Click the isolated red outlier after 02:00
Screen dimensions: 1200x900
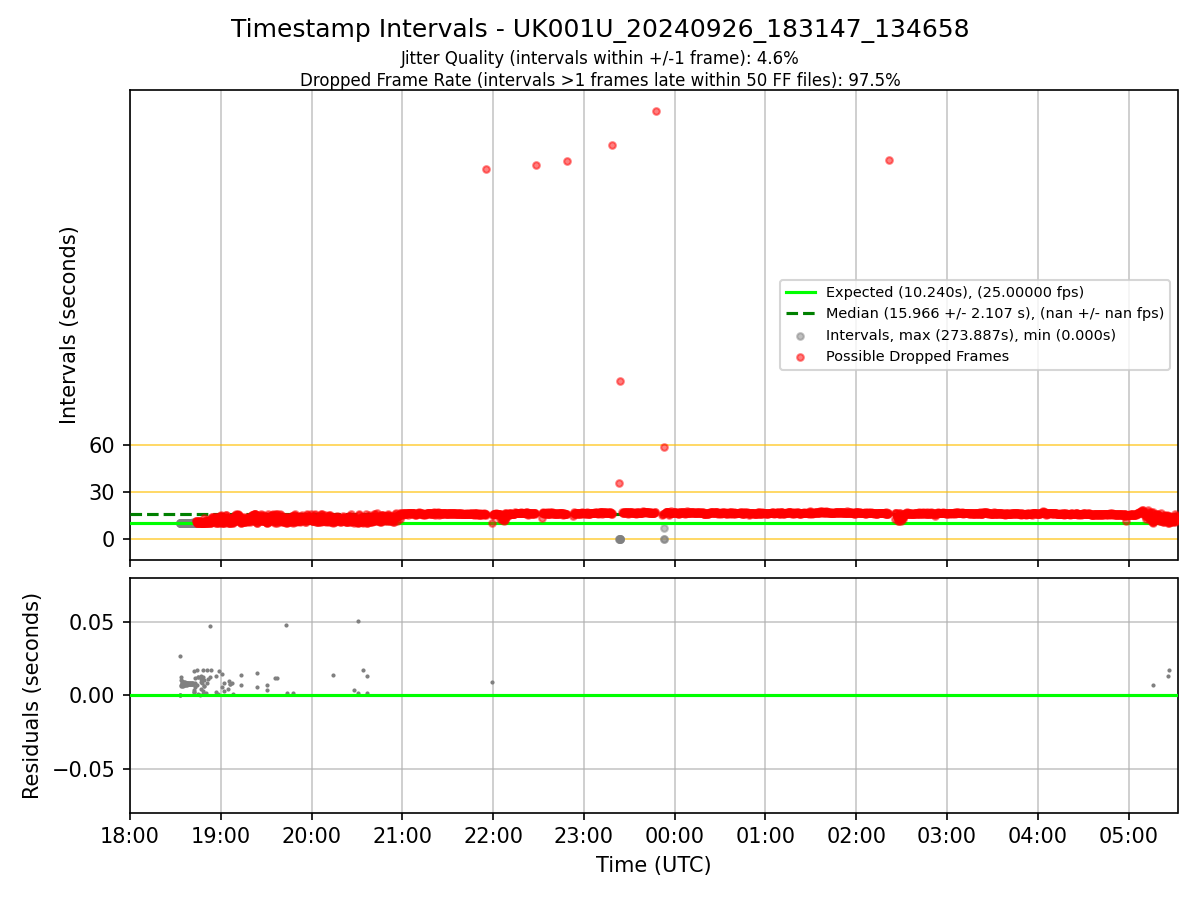(889, 160)
